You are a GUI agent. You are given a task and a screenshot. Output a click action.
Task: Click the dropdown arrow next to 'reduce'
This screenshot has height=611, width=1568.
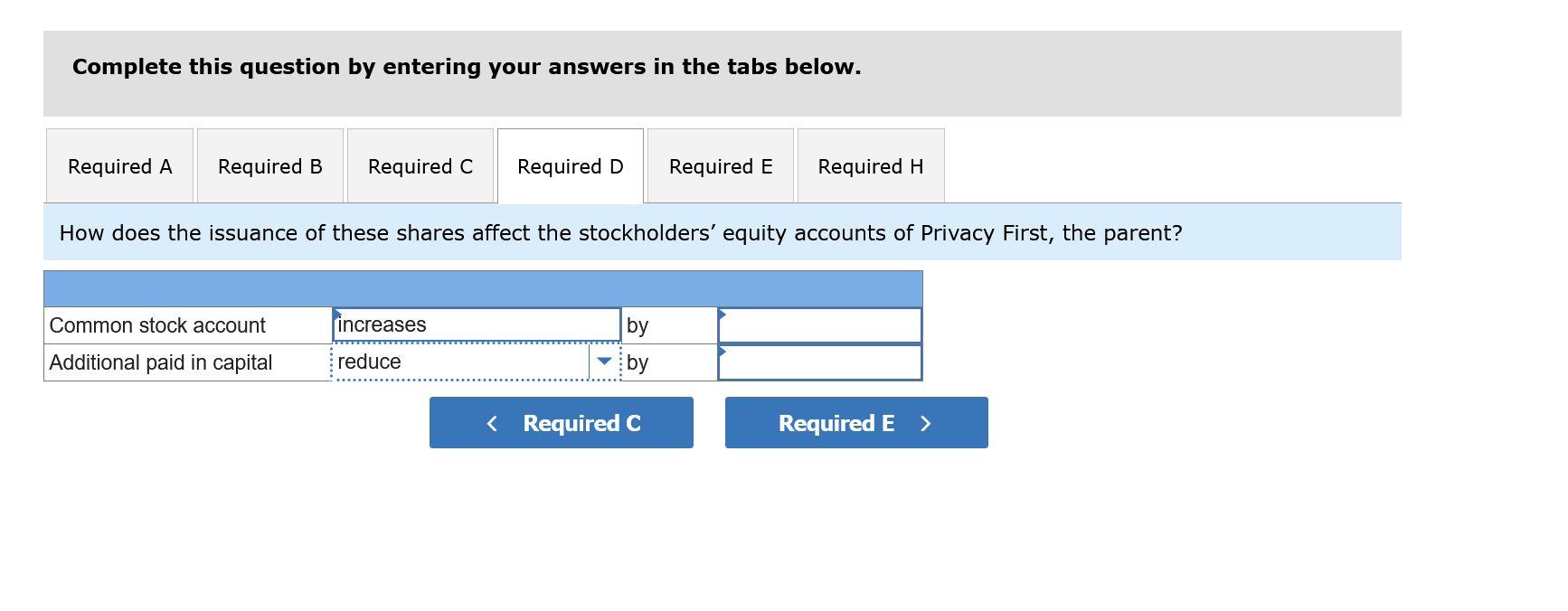(x=604, y=362)
